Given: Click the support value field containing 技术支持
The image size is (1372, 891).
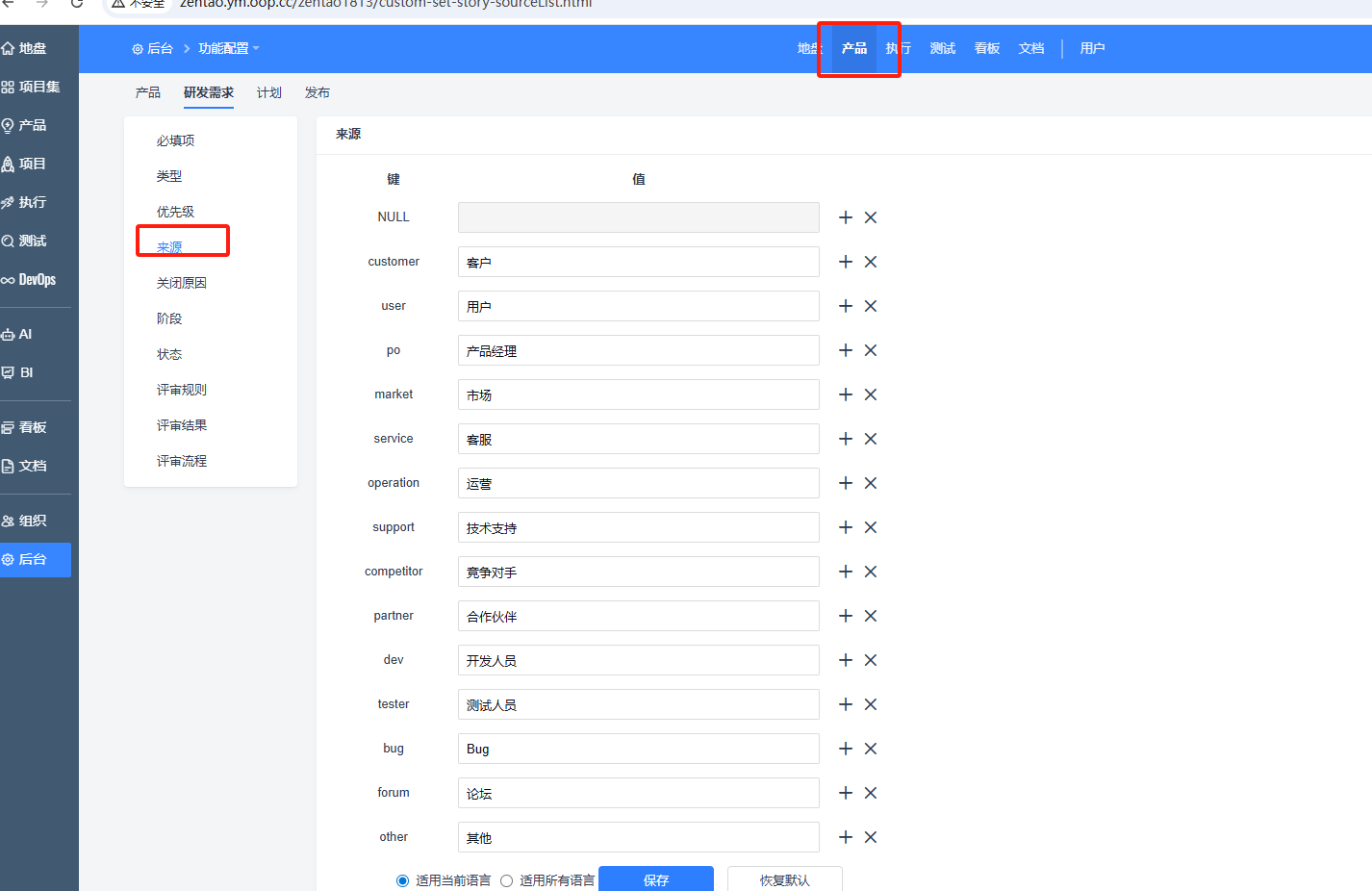Looking at the screenshot, I should [x=639, y=527].
